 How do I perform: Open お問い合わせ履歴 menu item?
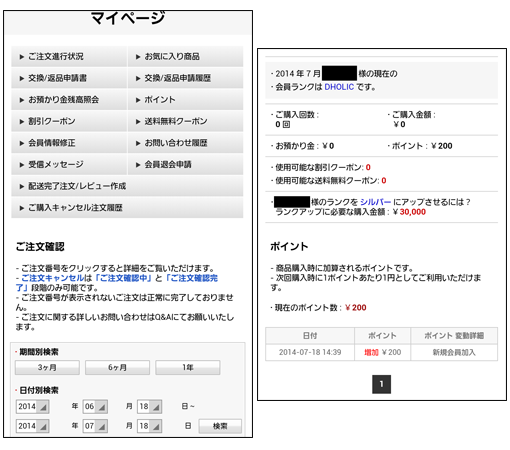click(x=185, y=143)
